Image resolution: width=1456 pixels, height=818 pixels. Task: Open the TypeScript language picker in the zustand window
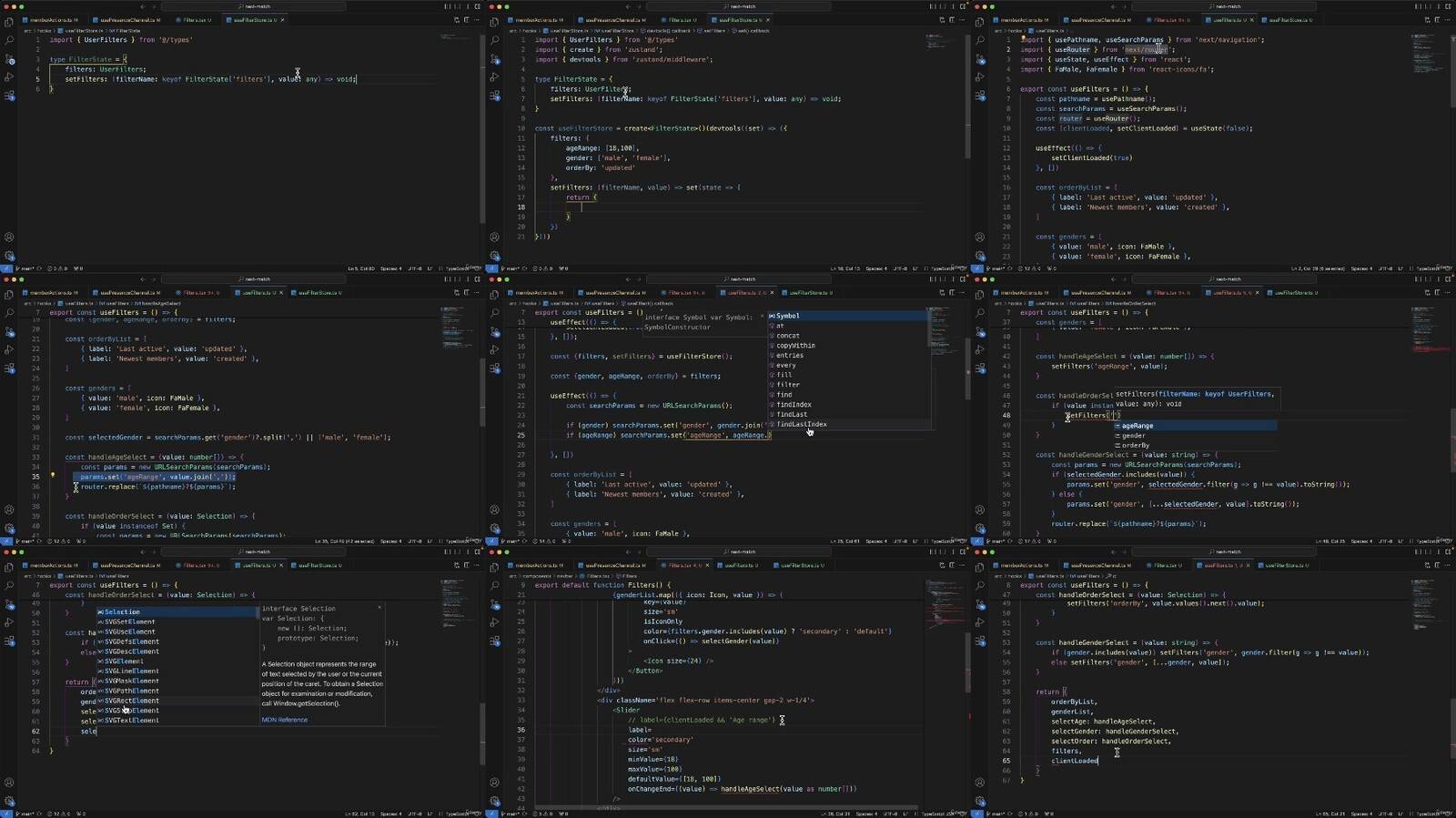(943, 268)
